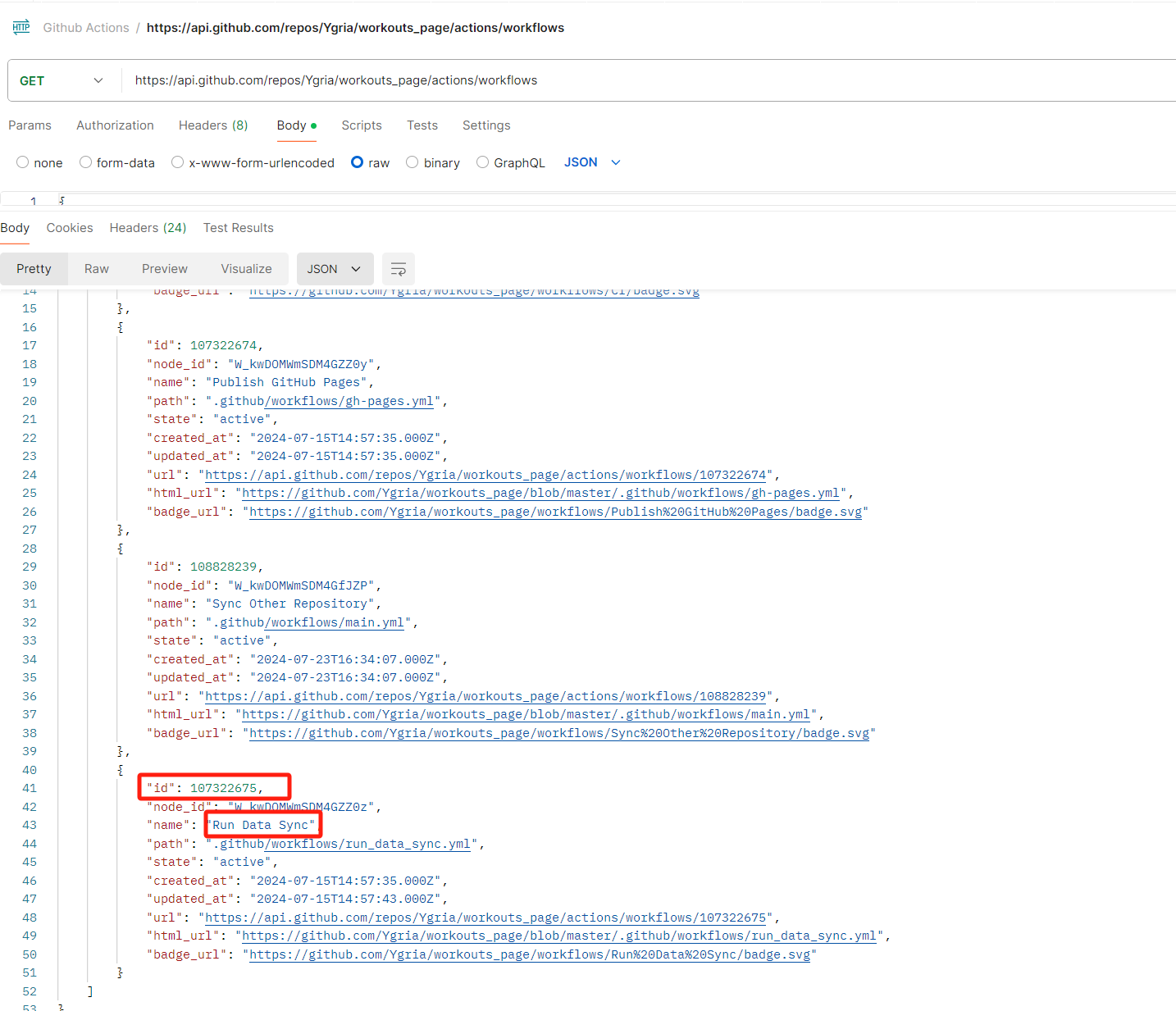Open the response JSON format dropdown
The height and width of the screenshot is (1011, 1176).
coord(335,269)
